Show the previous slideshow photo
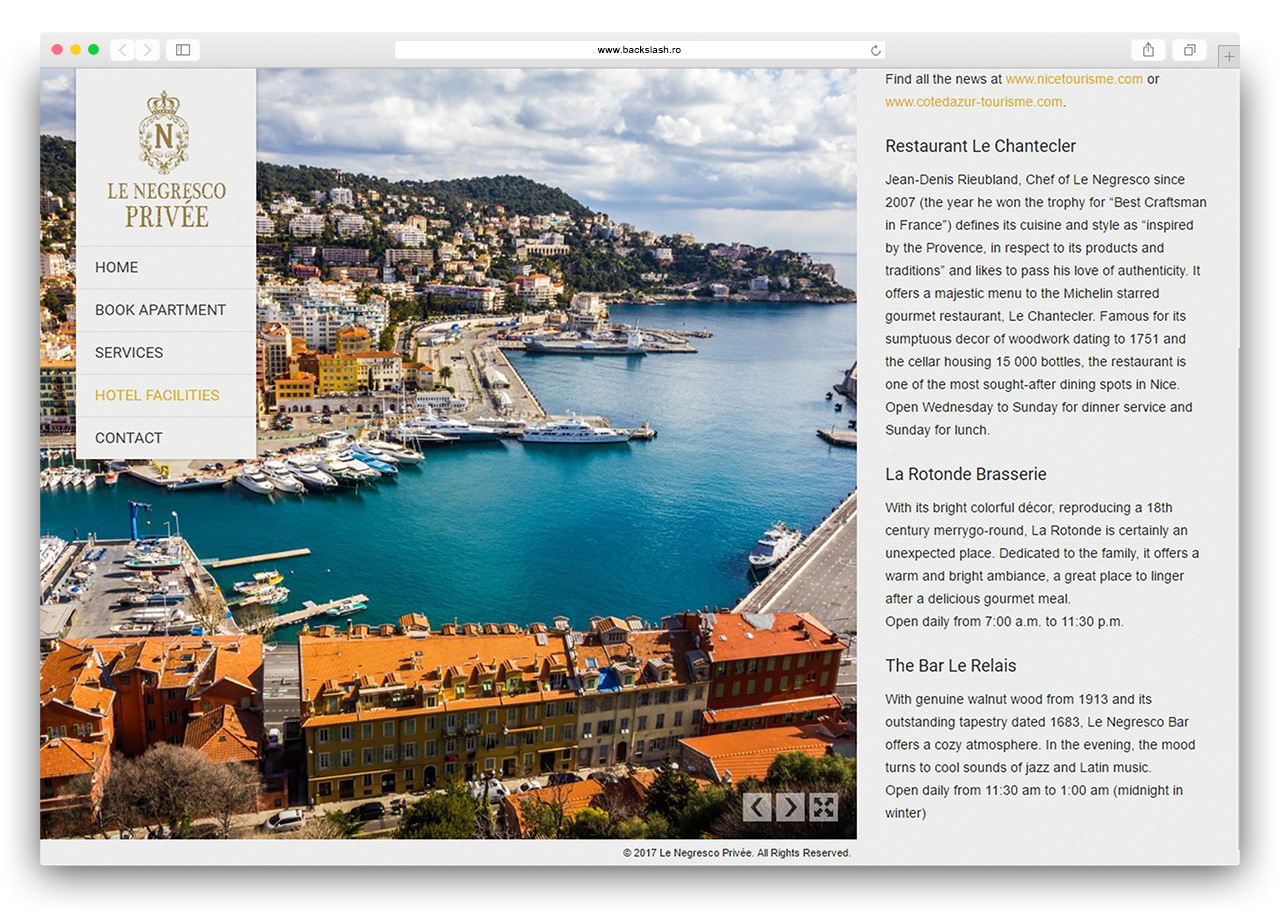The image size is (1280, 913). pyautogui.click(x=757, y=807)
